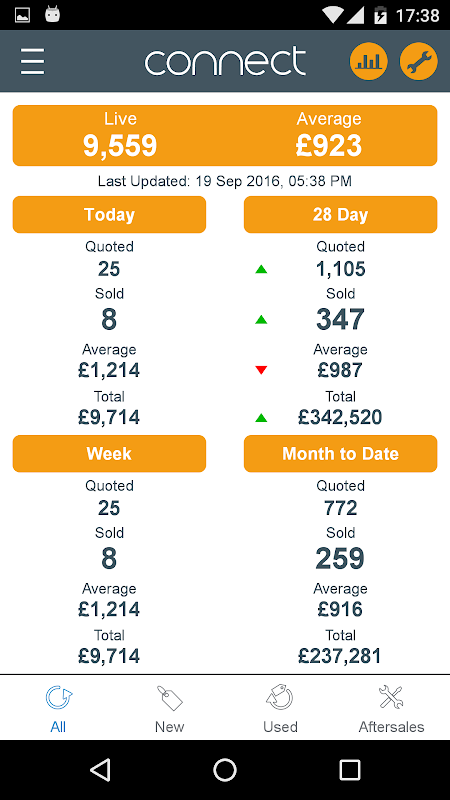This screenshot has width=450, height=800.
Task: Tap the Android back navigation button
Action: click(101, 770)
